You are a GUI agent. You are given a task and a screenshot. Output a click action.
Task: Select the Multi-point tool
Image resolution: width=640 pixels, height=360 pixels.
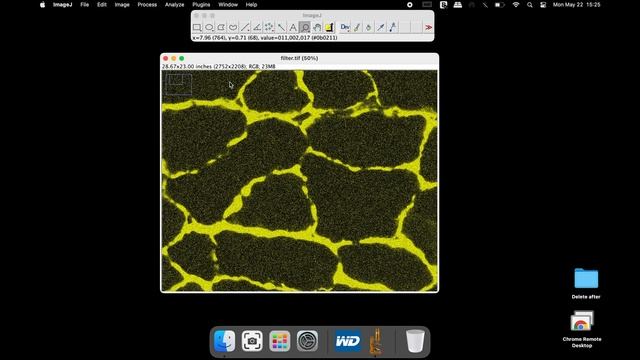pyautogui.click(x=269, y=27)
